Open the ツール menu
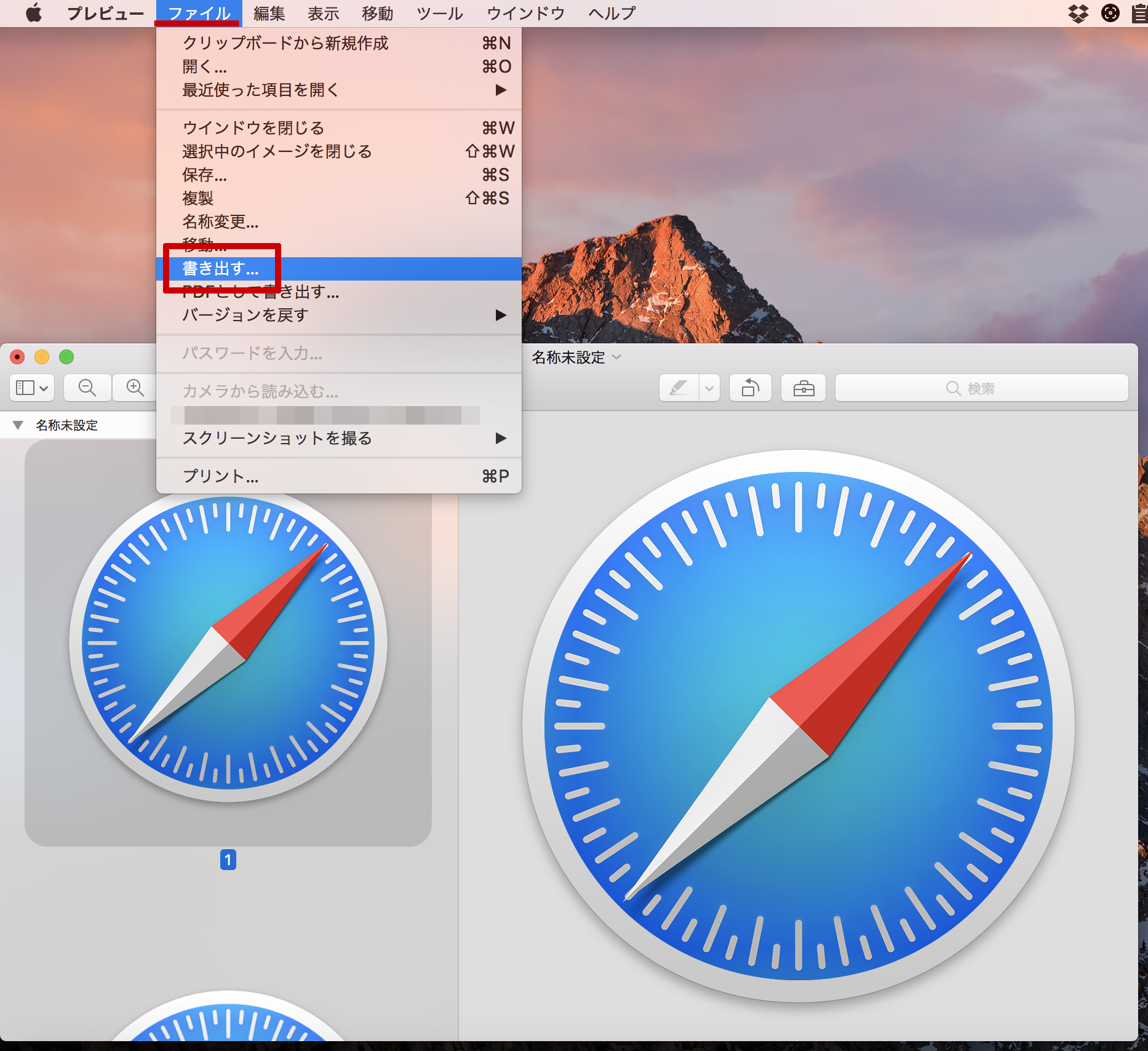Screen dimensions: 1148x1051 (439, 13)
